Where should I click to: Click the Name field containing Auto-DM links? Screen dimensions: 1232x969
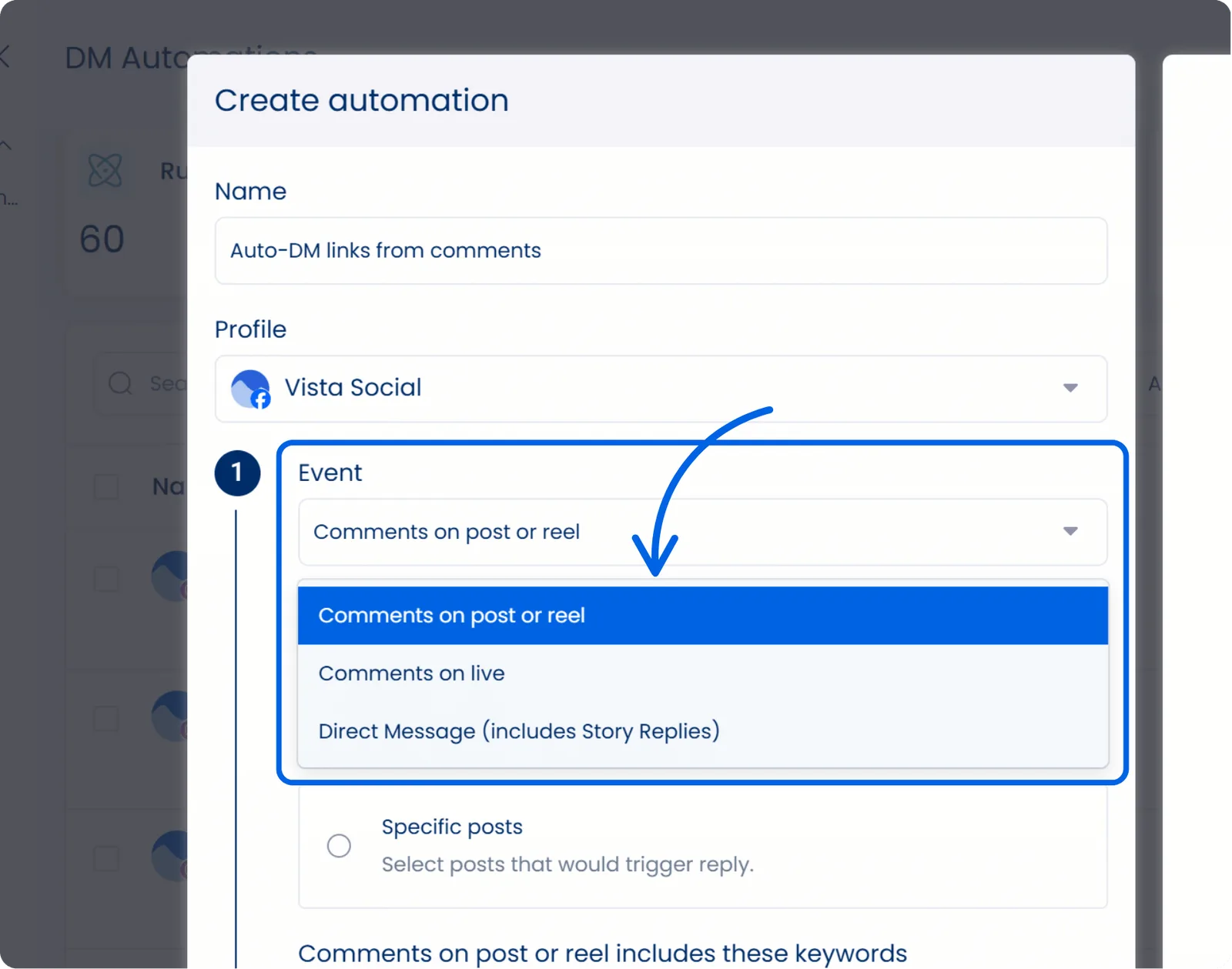(661, 251)
